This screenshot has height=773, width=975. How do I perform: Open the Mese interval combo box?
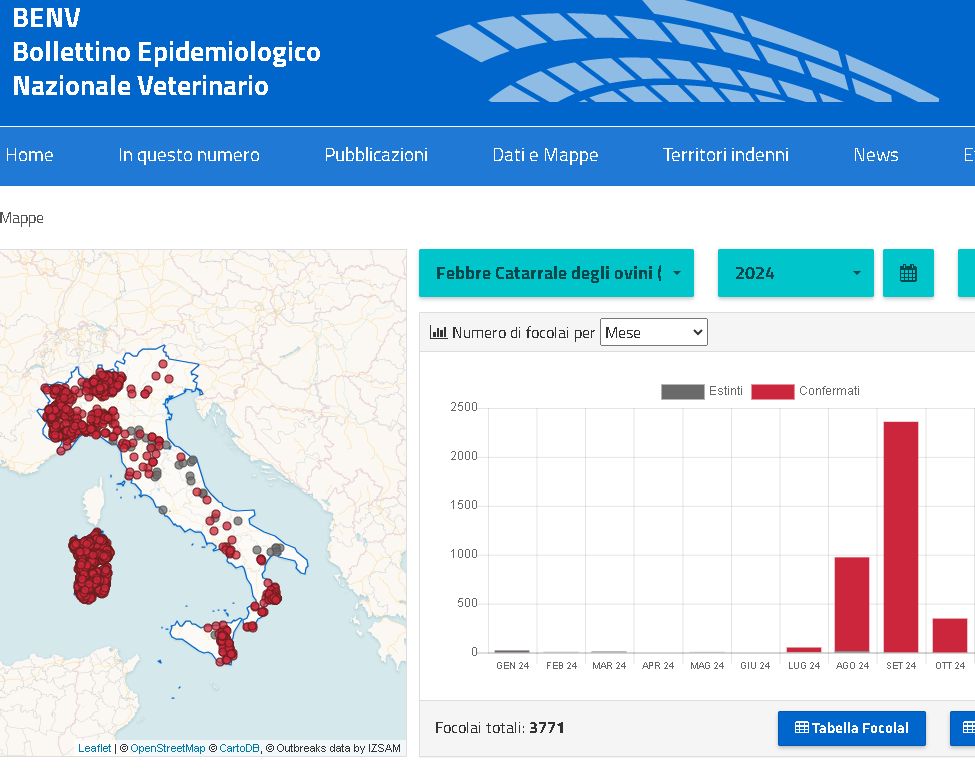[x=653, y=331]
